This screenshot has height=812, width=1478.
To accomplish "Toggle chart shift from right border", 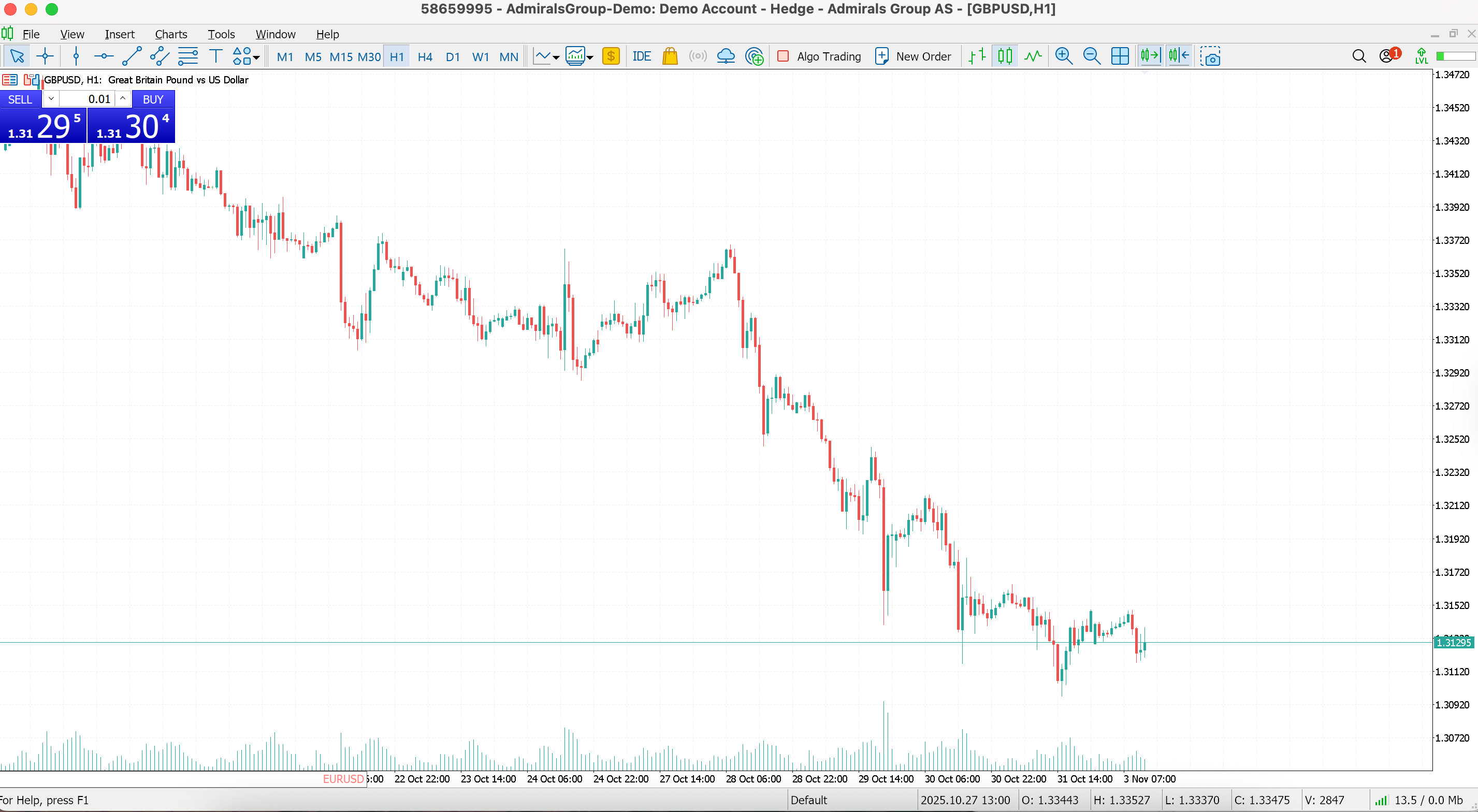I will point(1179,56).
